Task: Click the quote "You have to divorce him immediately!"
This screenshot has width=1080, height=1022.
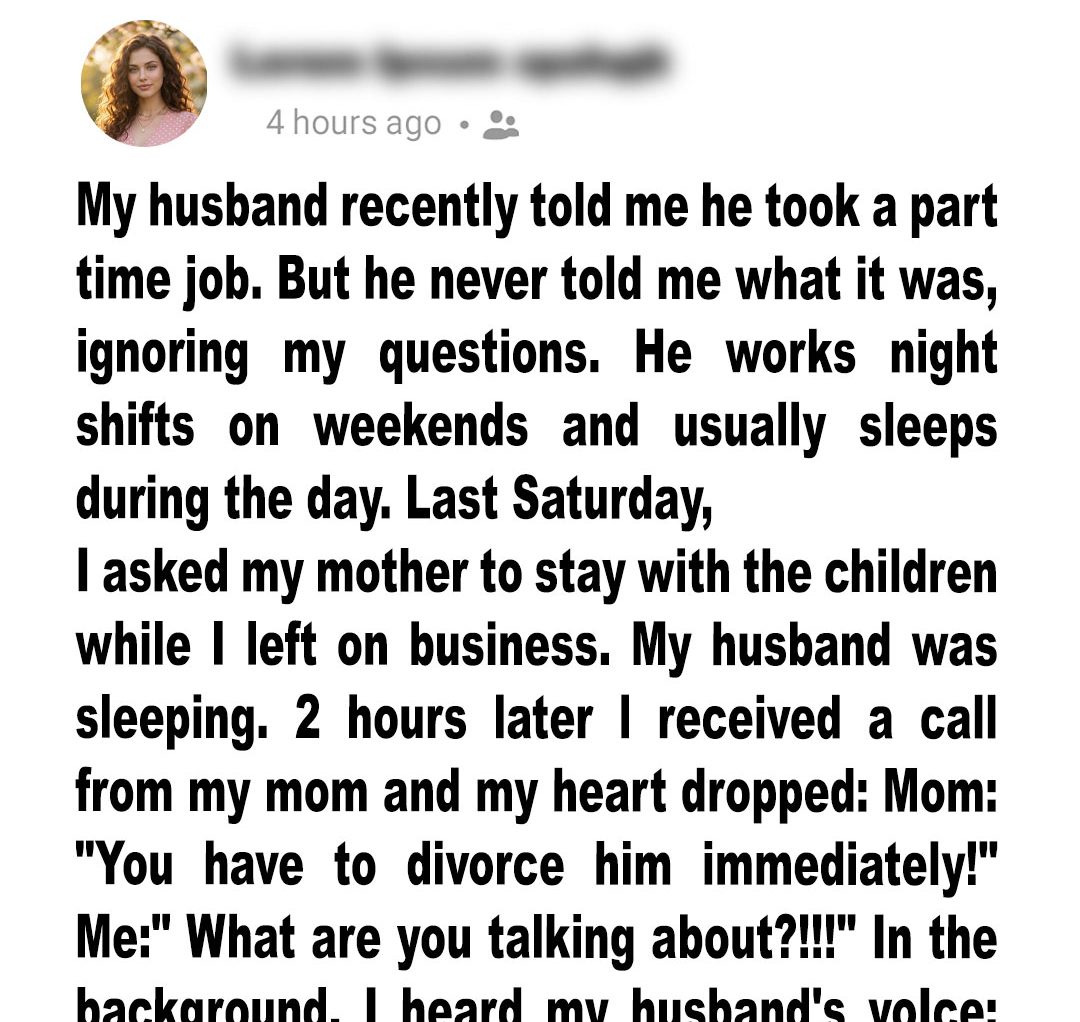Action: coord(537,865)
